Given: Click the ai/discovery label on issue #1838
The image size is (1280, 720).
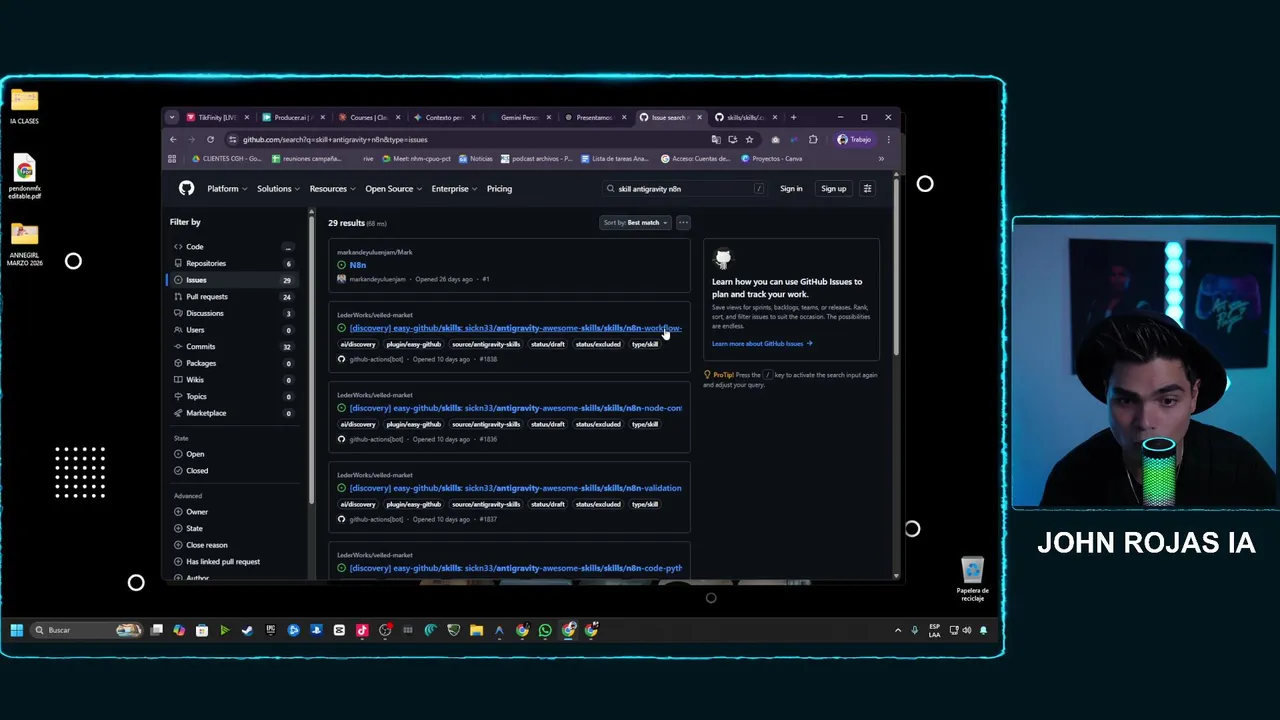Looking at the screenshot, I should pos(358,344).
